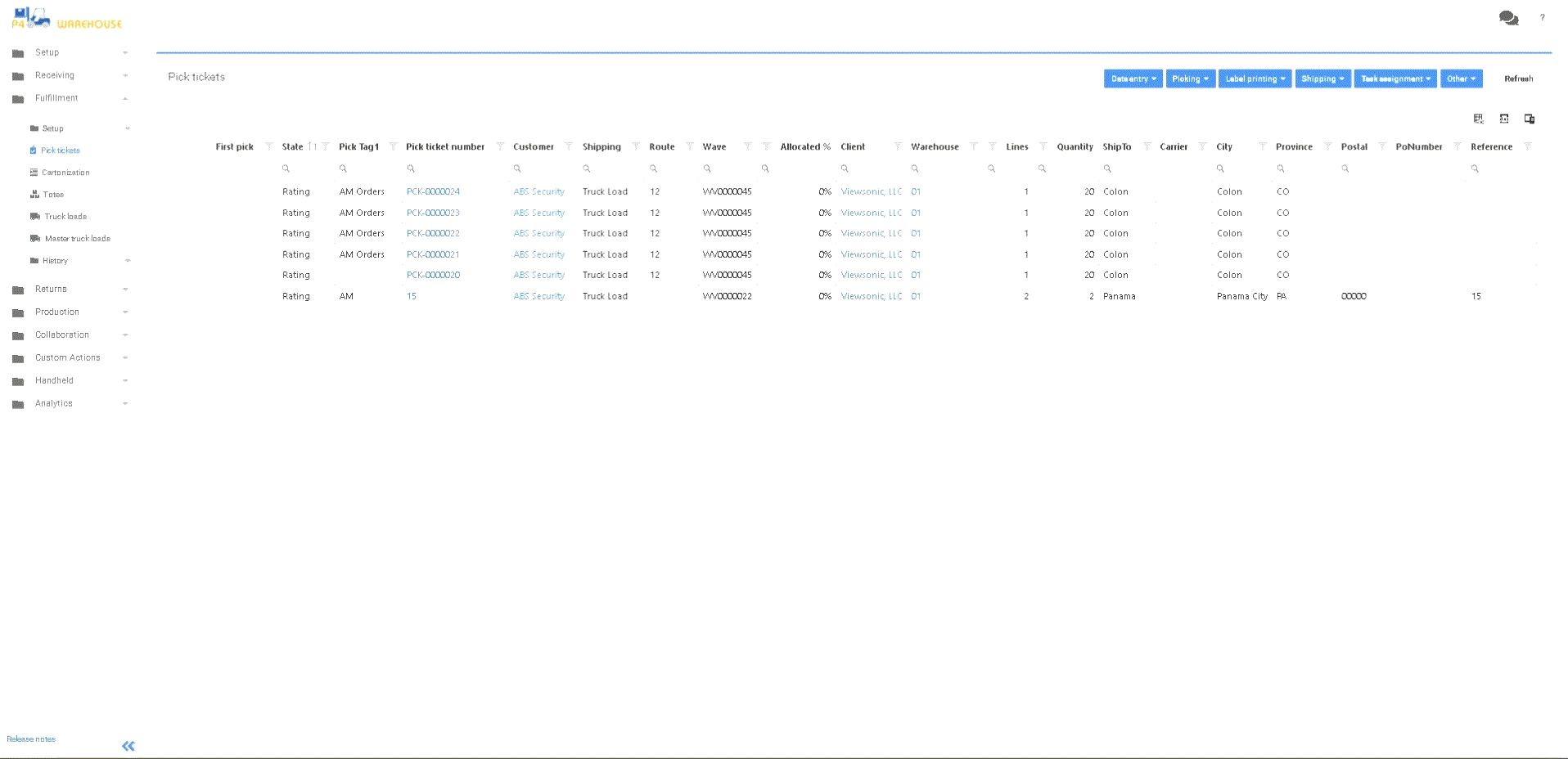The height and width of the screenshot is (759, 1568).
Task: Expand the Label printing dropdown
Action: [1255, 79]
